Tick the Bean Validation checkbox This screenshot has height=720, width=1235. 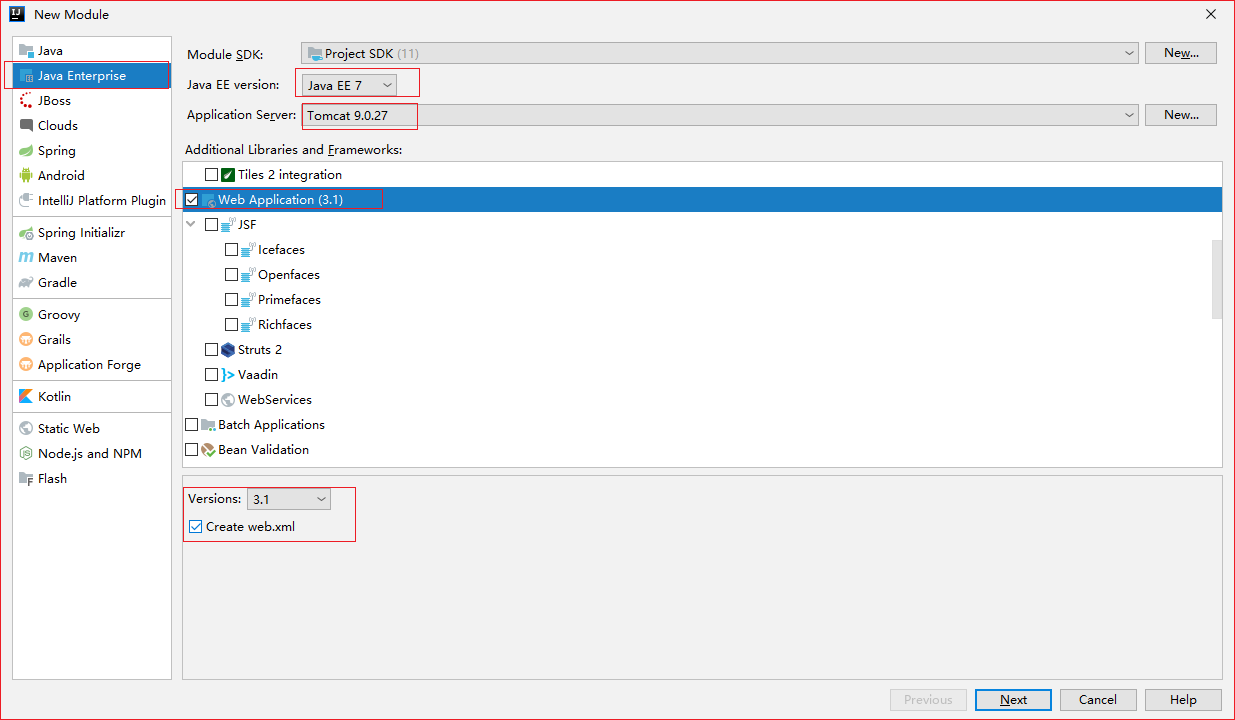tap(192, 450)
